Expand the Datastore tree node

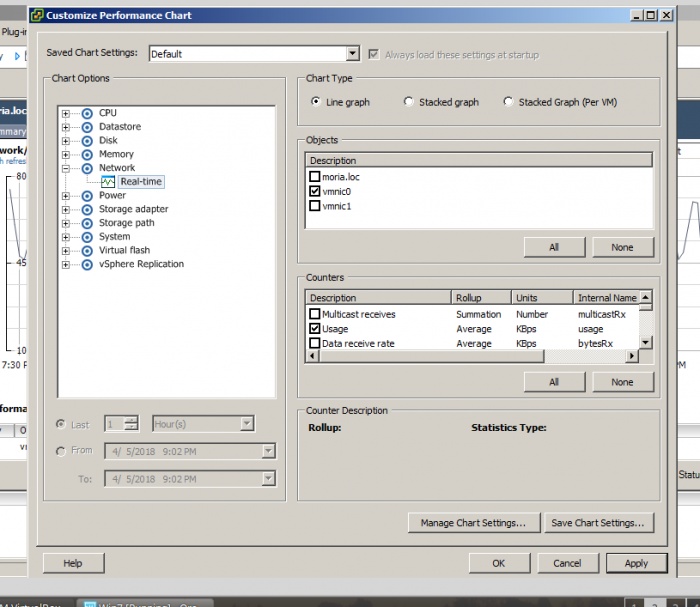66,127
